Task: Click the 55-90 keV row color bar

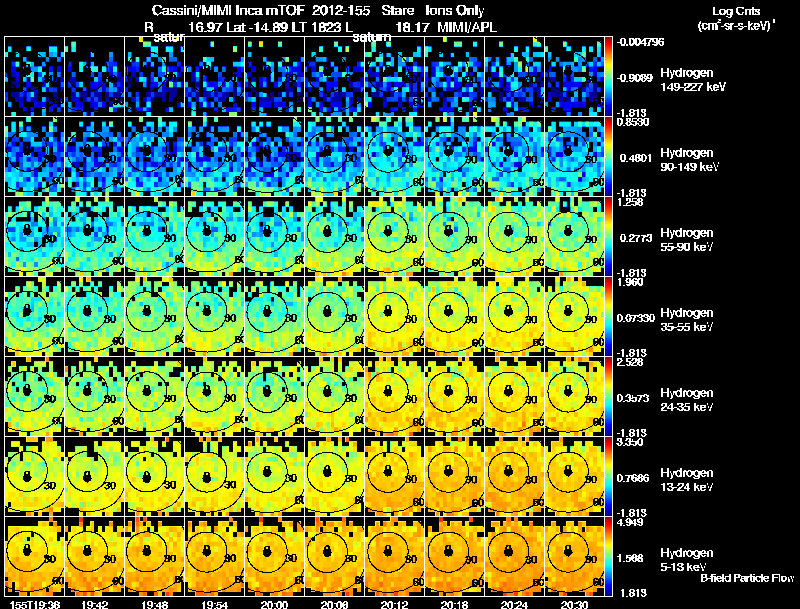Action: click(608, 237)
